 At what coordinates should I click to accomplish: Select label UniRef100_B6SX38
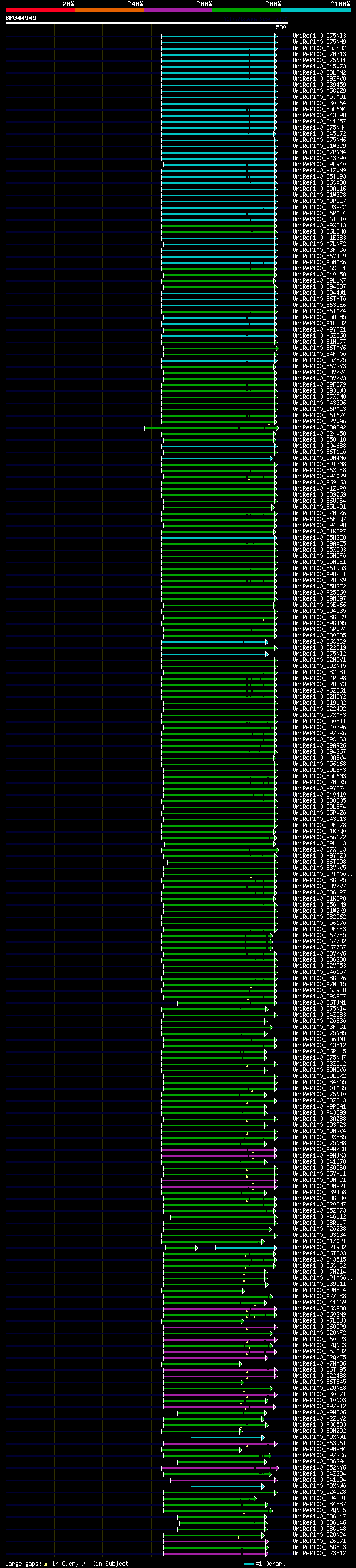pos(319,182)
